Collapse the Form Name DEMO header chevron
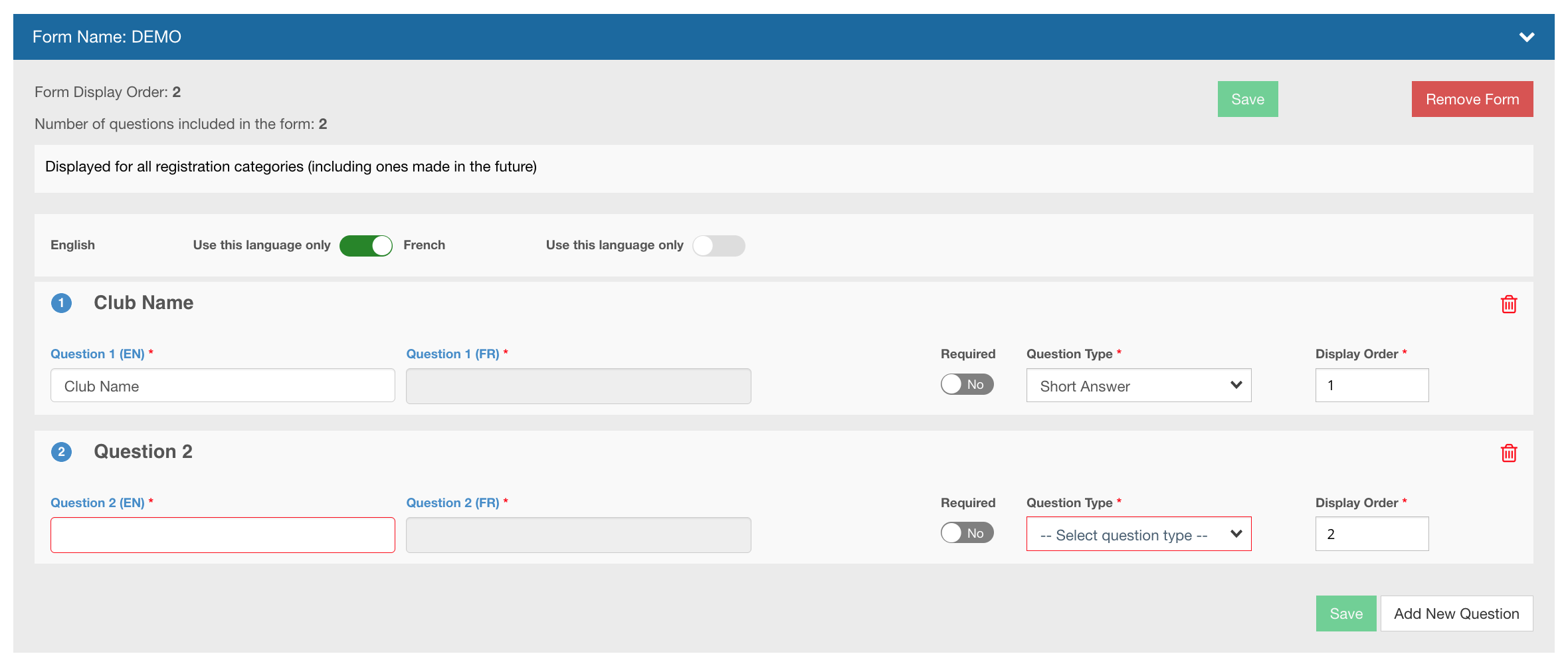 [x=1526, y=37]
